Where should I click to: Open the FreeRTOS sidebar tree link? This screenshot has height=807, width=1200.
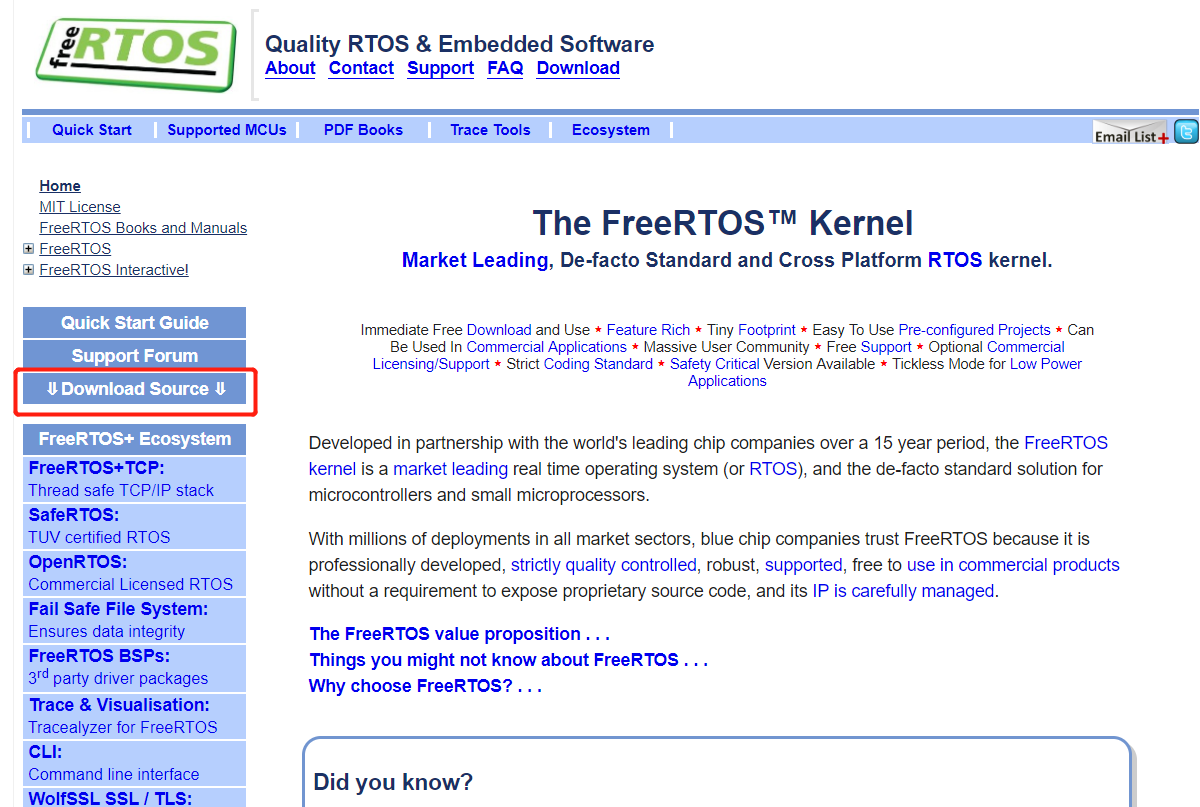point(75,249)
